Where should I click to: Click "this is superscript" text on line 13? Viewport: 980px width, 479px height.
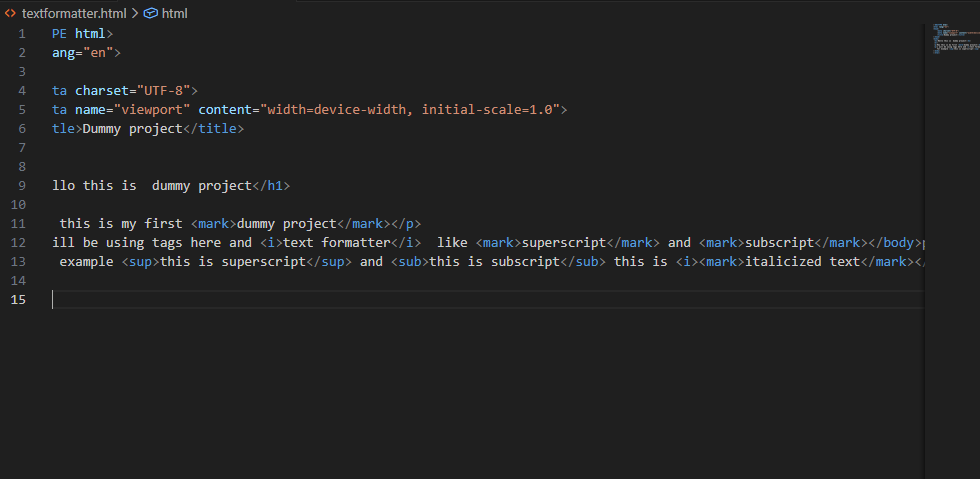click(233, 262)
